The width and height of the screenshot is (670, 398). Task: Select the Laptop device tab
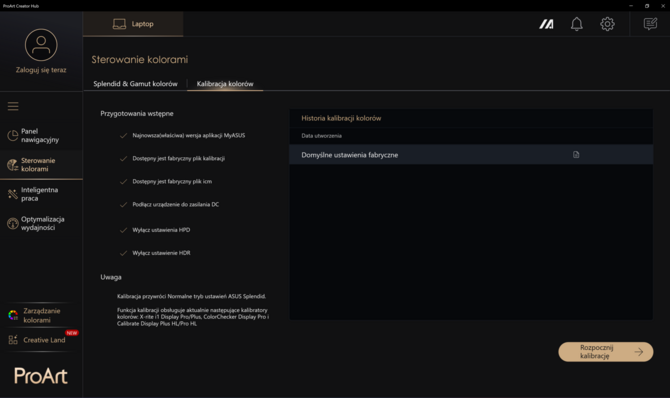tap(133, 24)
